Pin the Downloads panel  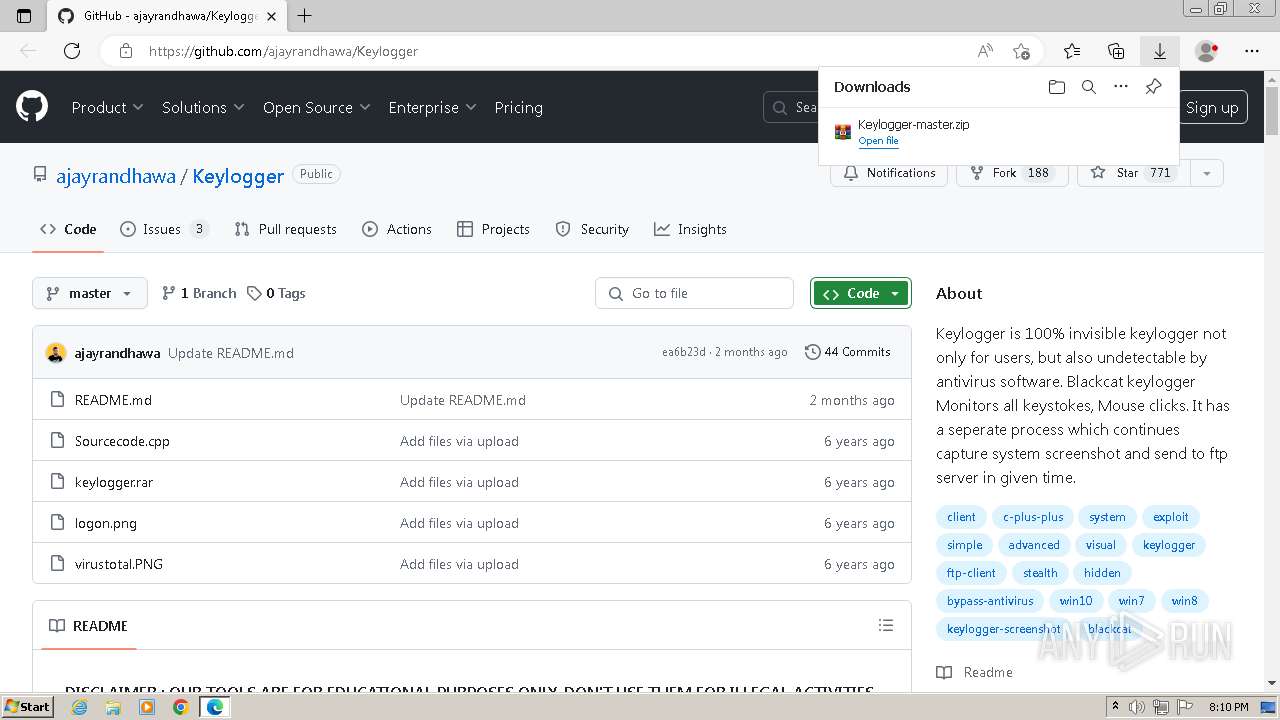click(1153, 87)
